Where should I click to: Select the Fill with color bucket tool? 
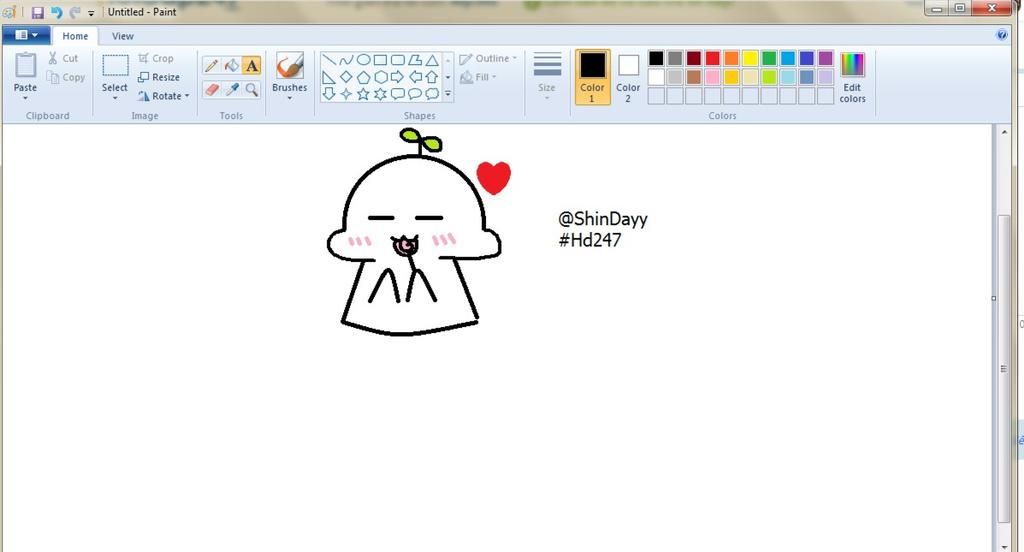coord(231,66)
